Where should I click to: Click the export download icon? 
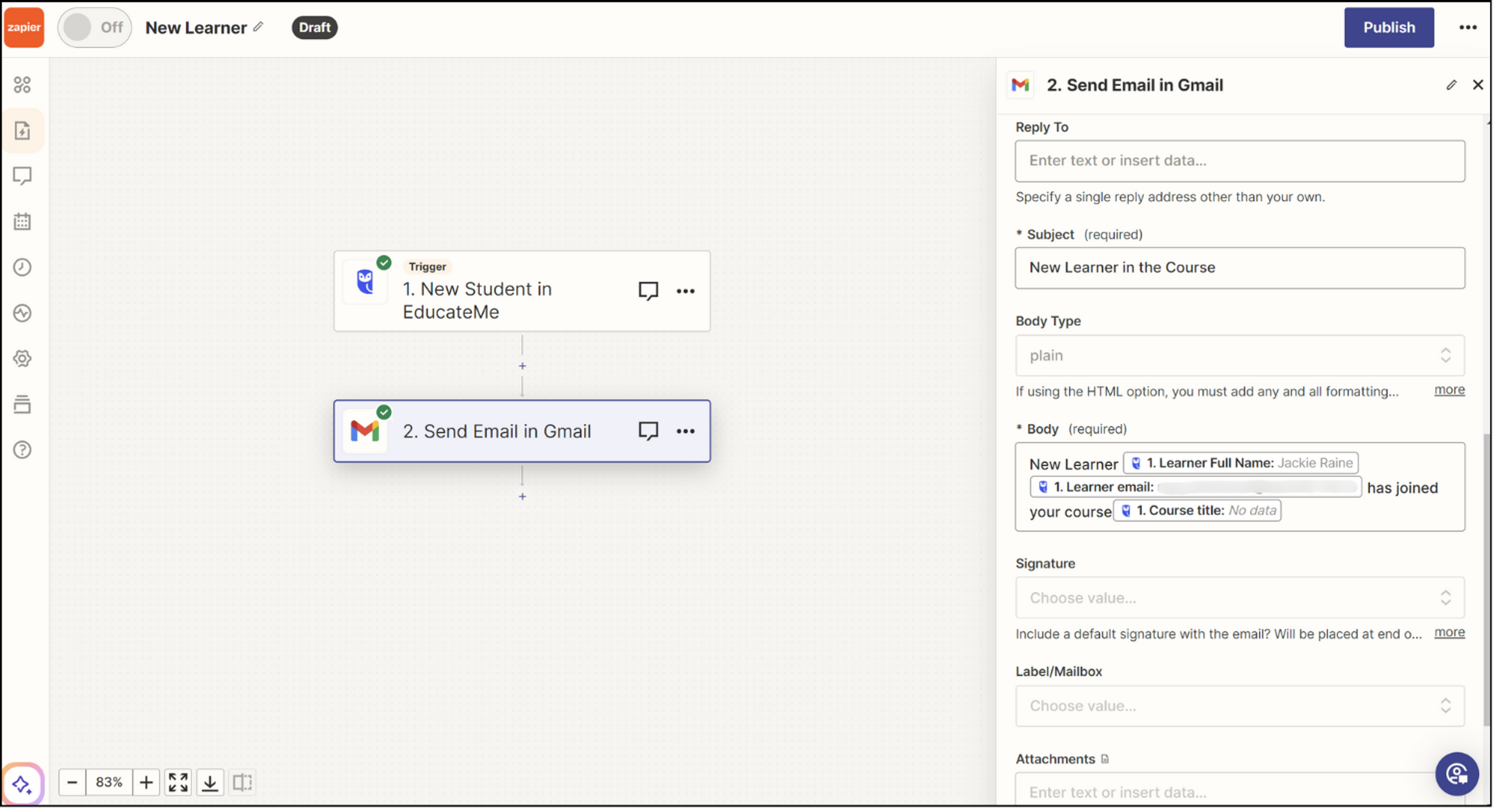tap(210, 782)
